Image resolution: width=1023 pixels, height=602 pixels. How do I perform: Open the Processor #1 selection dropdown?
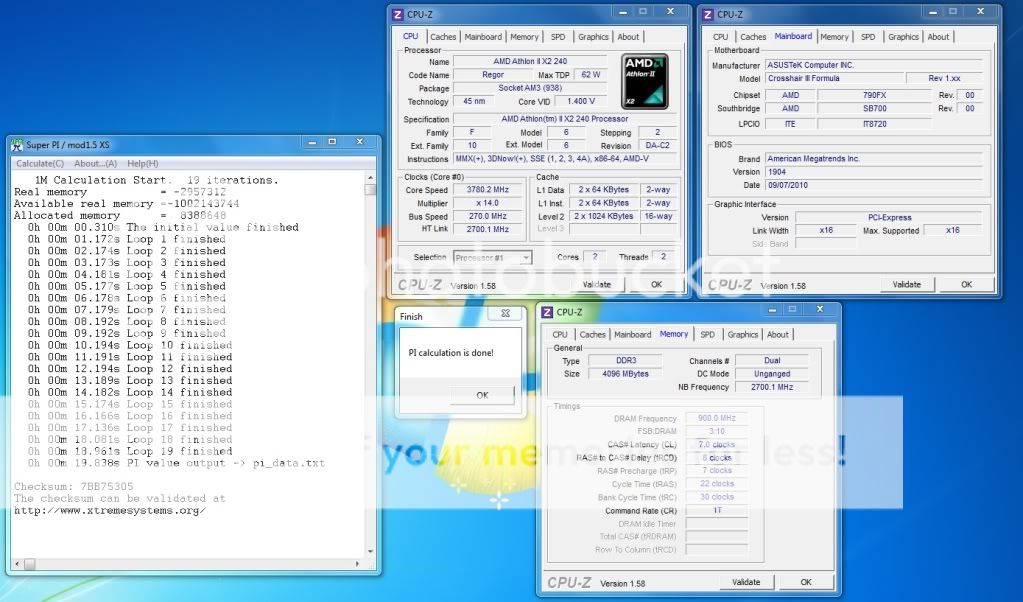pos(493,258)
